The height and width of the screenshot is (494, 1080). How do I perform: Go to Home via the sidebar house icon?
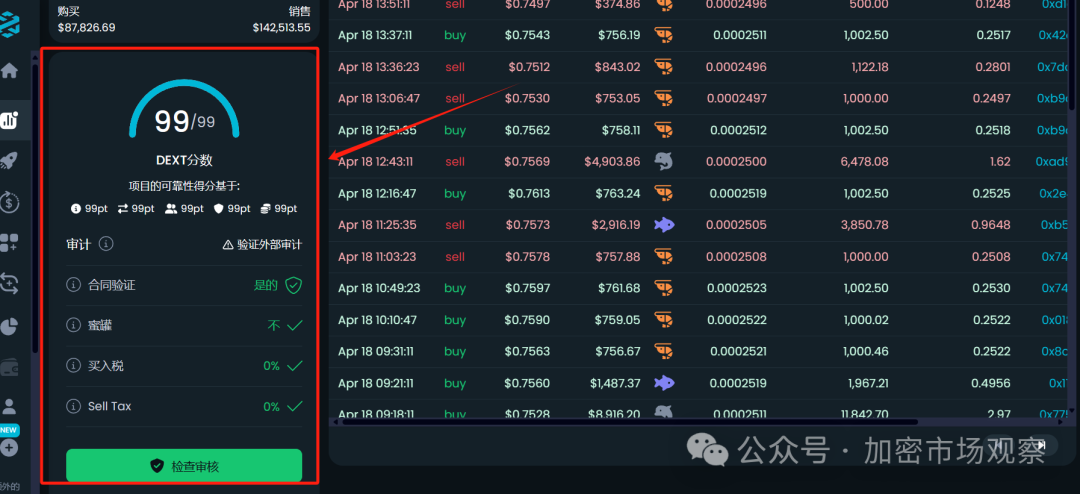(9, 70)
